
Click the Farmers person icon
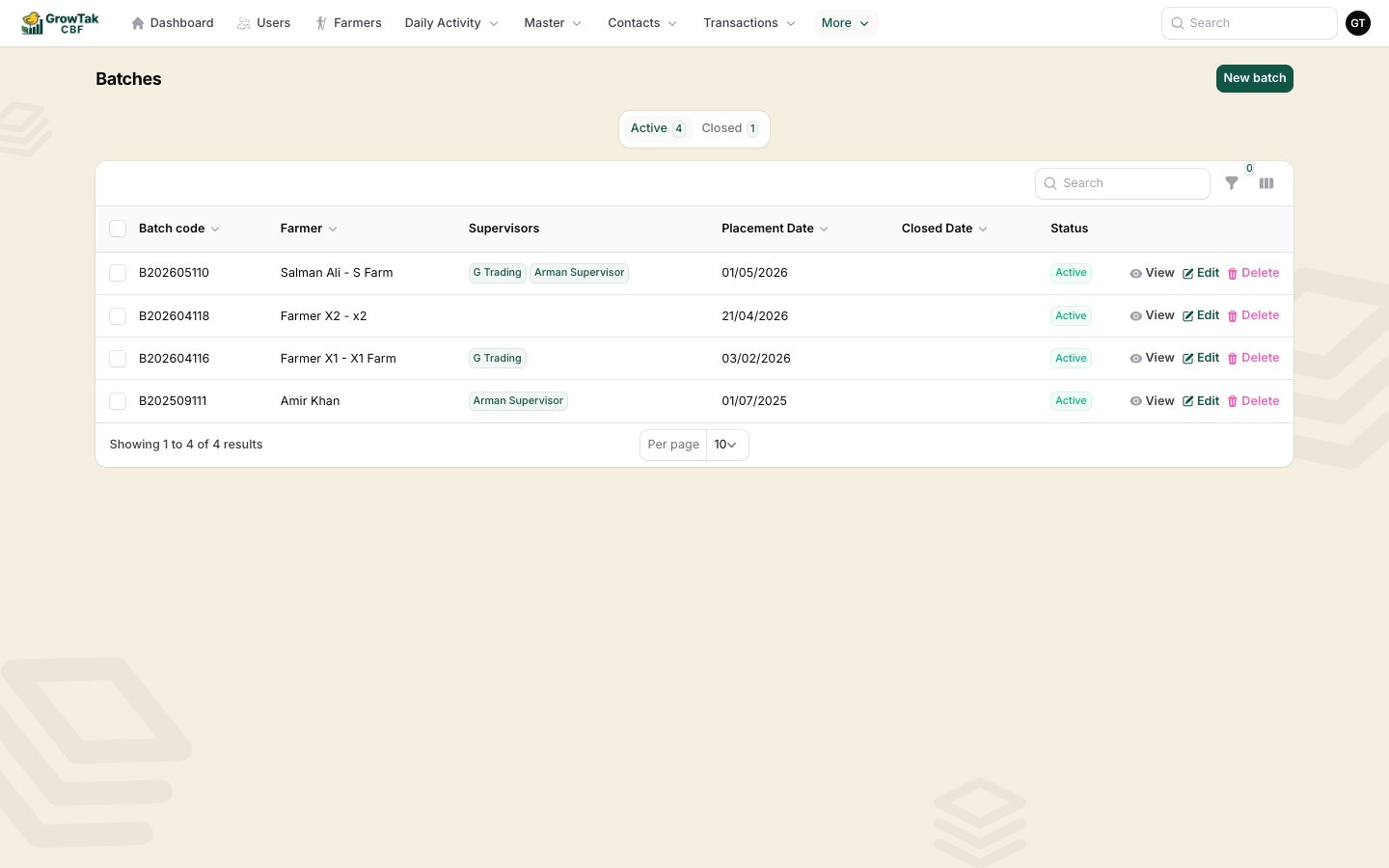coord(321,23)
